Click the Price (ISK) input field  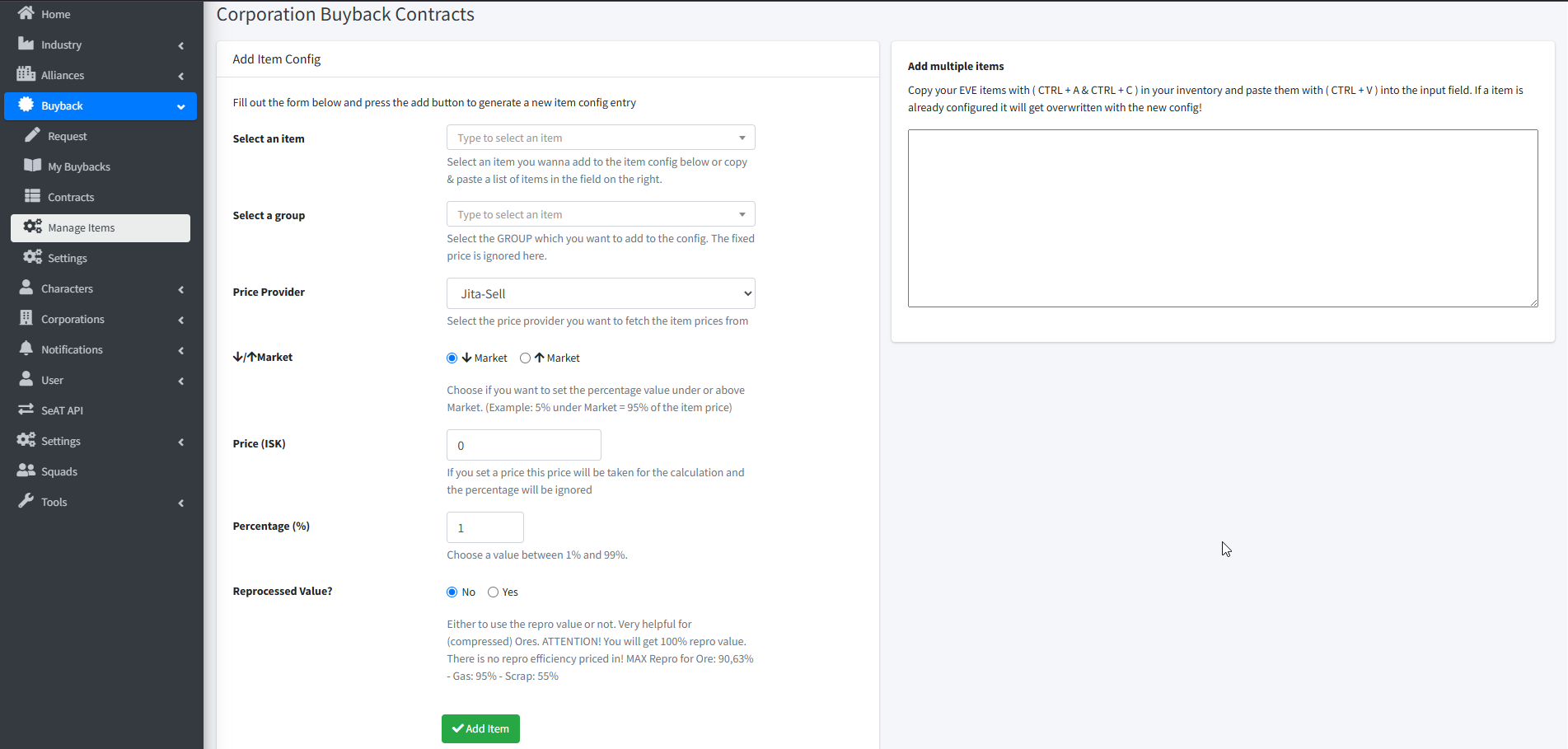[523, 445]
